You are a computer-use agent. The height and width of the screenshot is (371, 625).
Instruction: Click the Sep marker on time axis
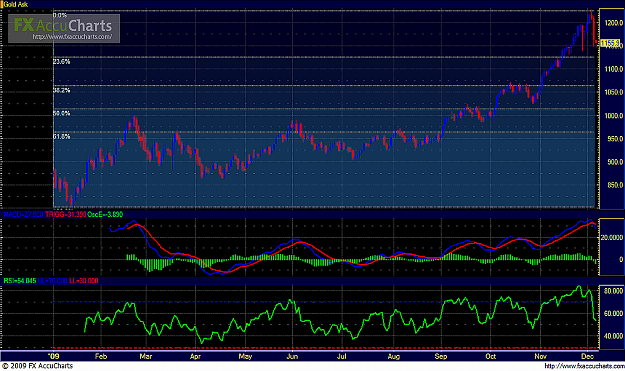(x=441, y=356)
